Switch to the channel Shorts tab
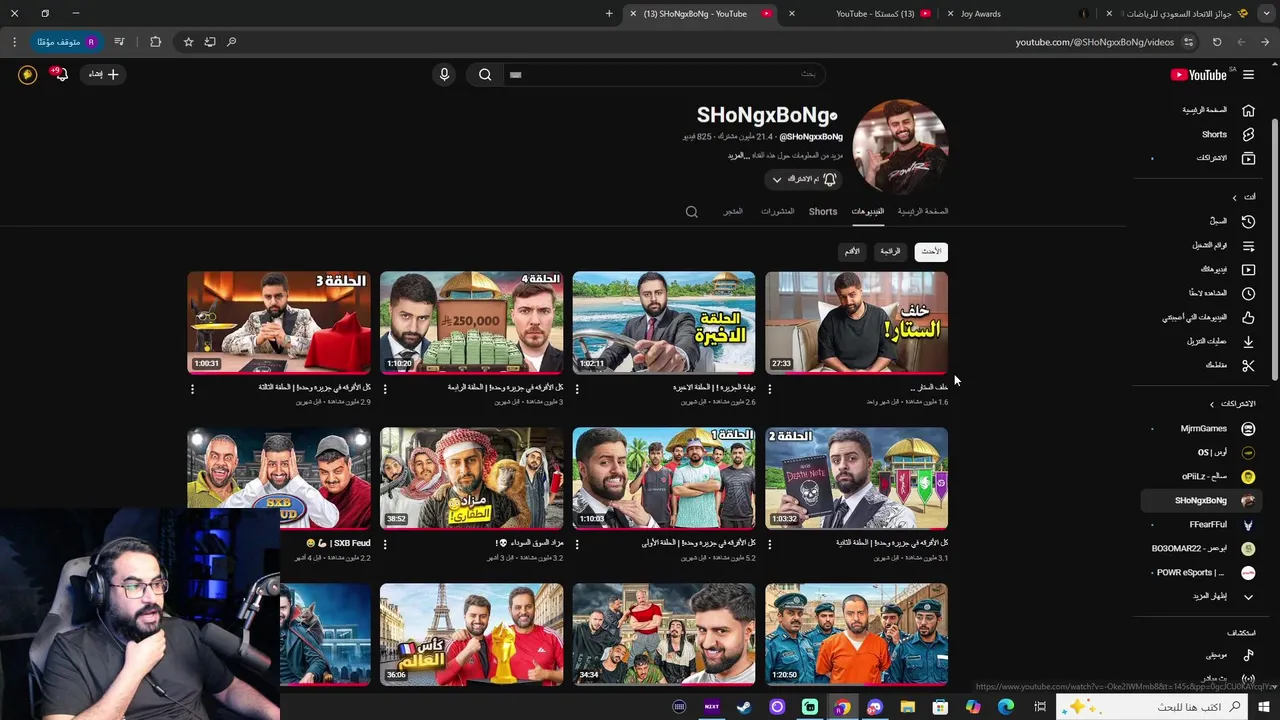The image size is (1280, 720). (x=823, y=212)
